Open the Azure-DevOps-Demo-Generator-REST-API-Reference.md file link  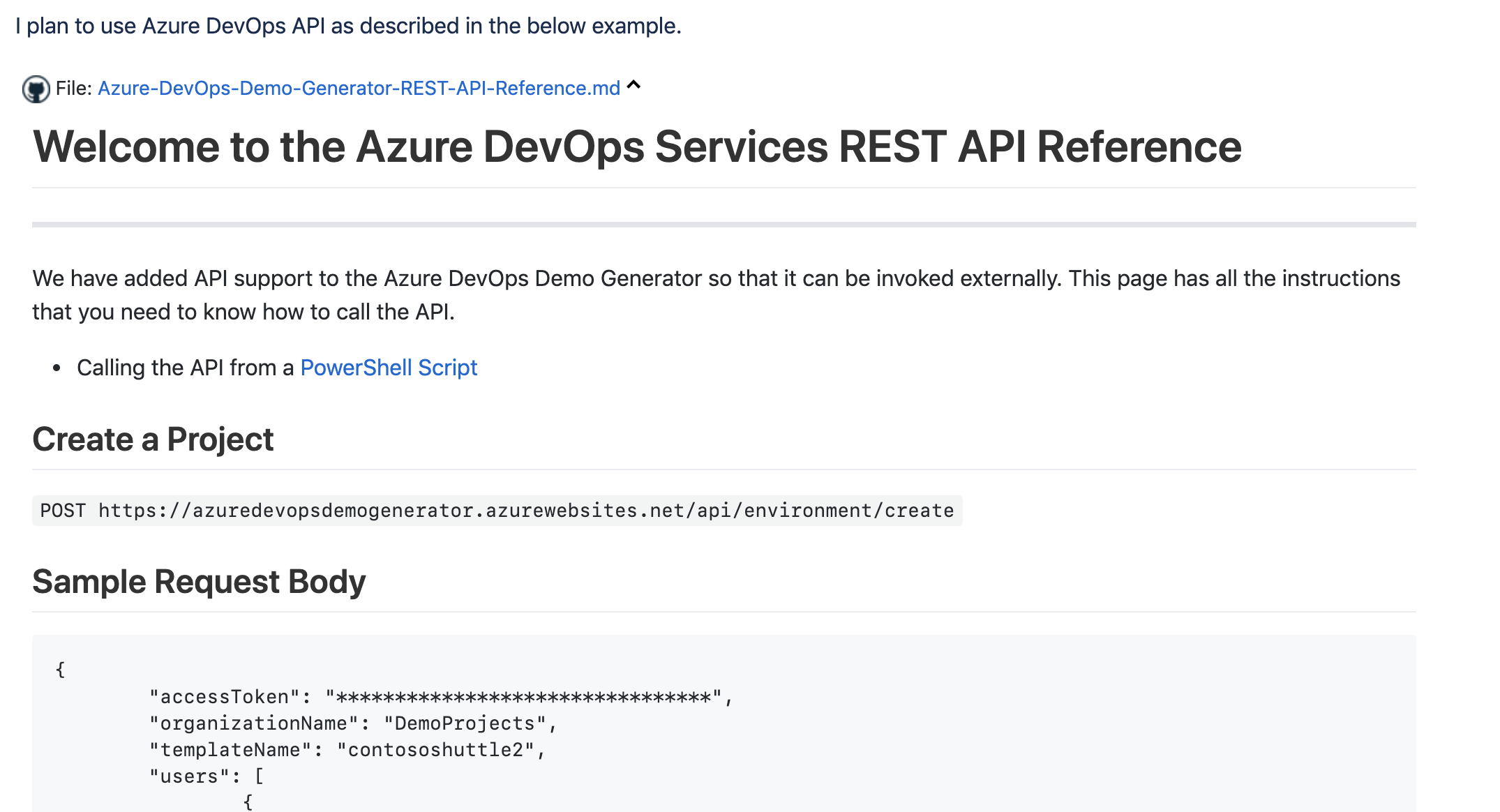click(x=359, y=89)
